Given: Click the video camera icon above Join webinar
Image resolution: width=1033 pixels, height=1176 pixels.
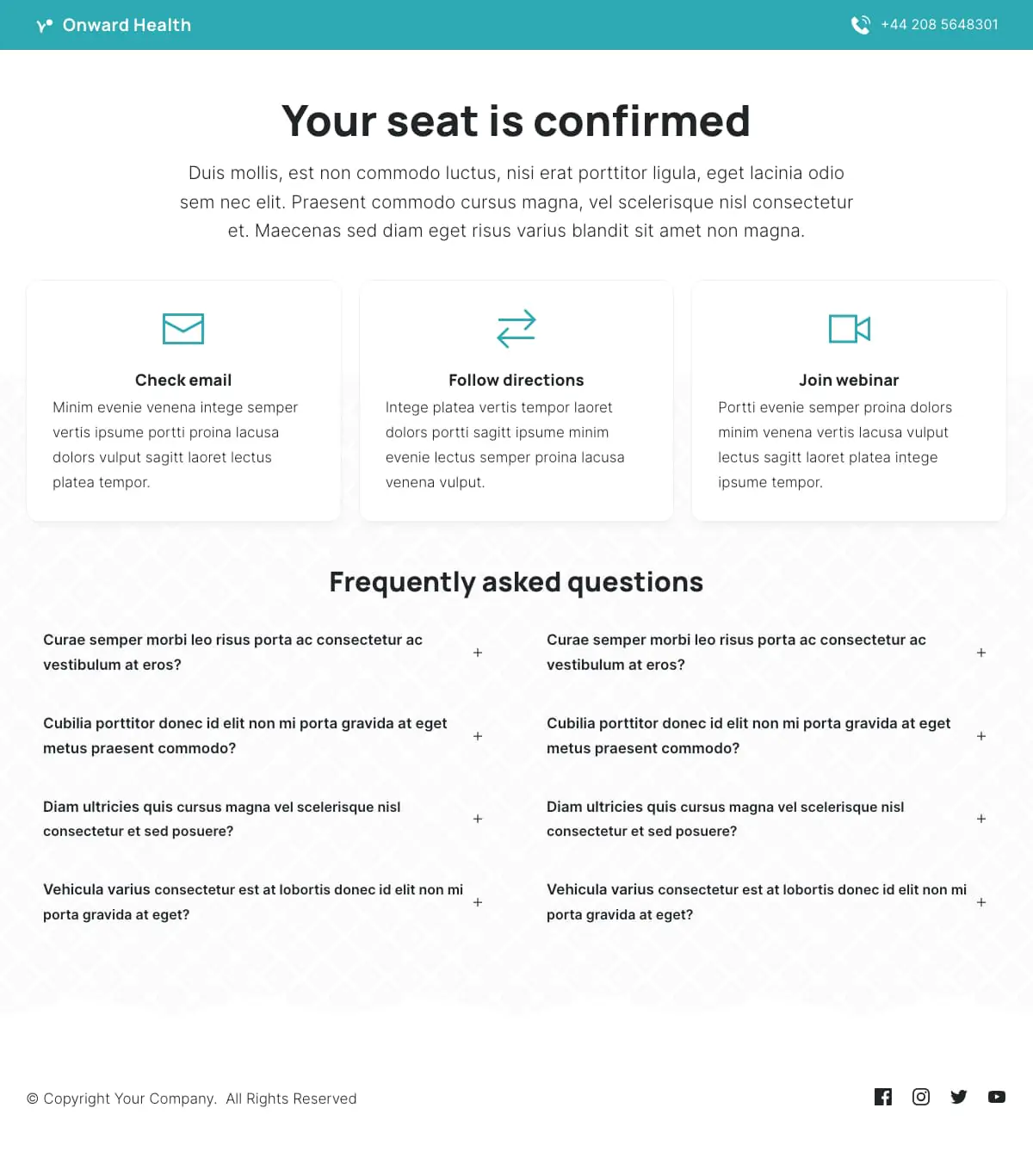Looking at the screenshot, I should (x=849, y=329).
